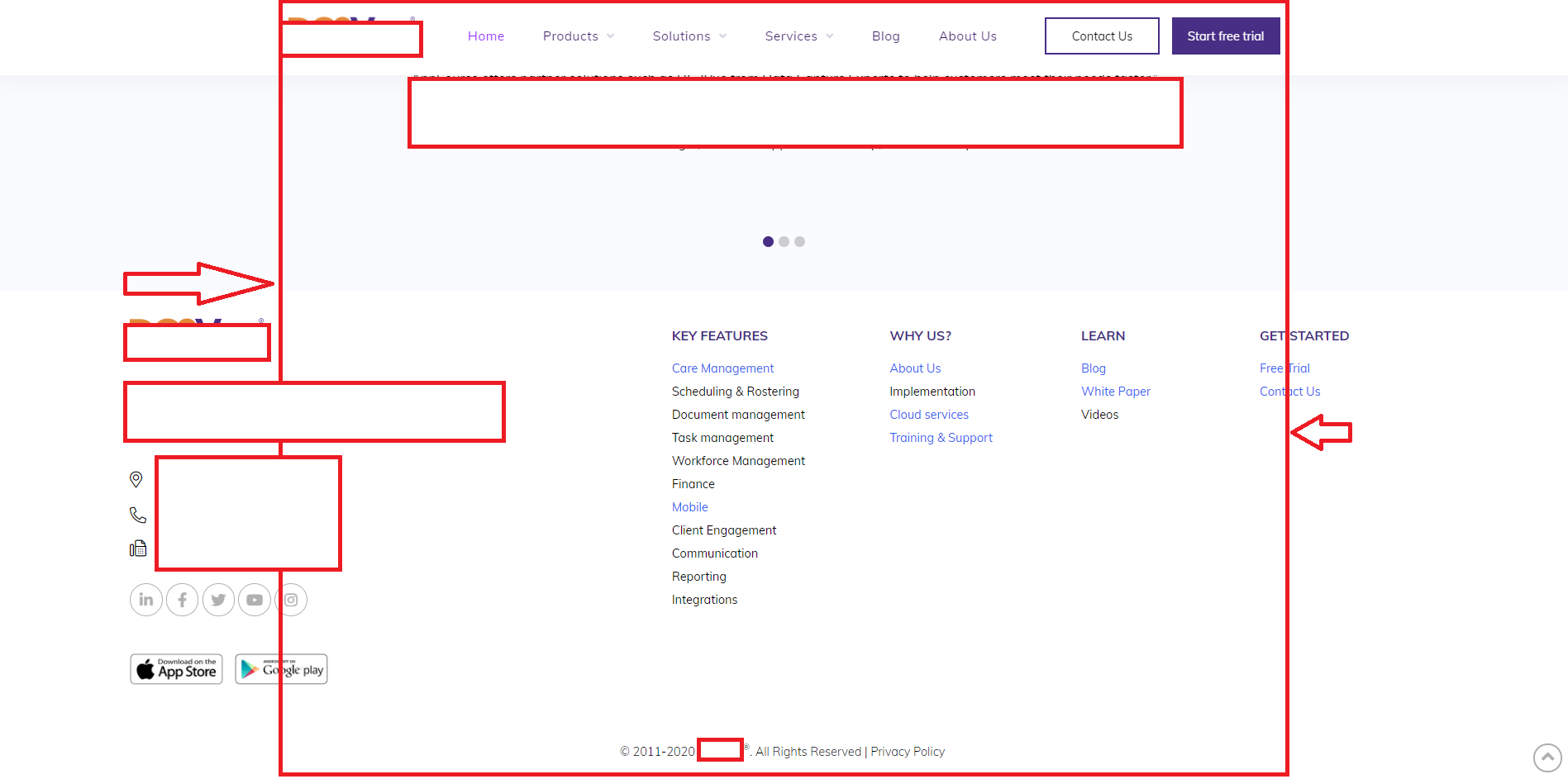Click the WHY US? heading
This screenshot has width=1568, height=779.
[920, 336]
